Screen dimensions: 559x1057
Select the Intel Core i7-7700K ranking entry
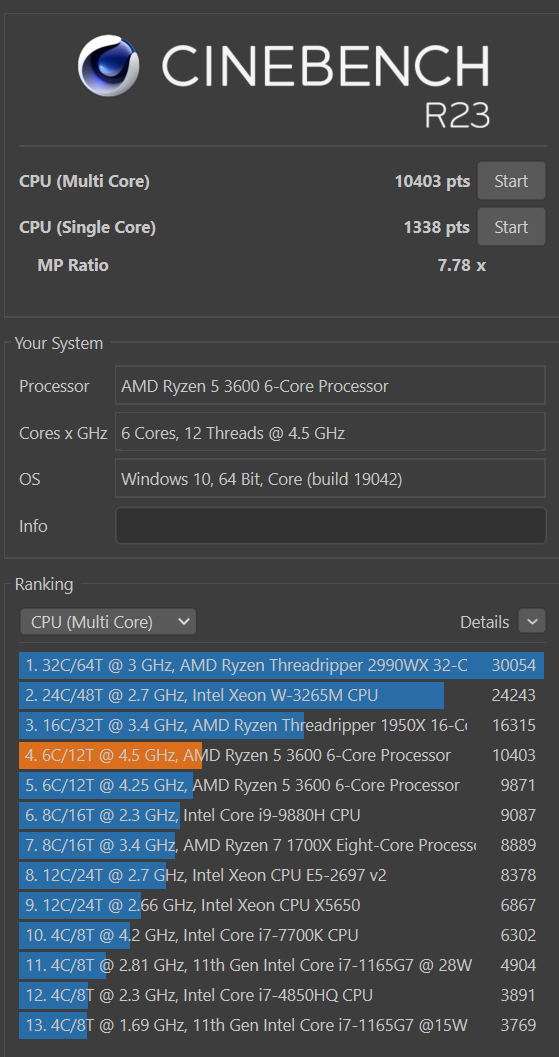pos(281,935)
